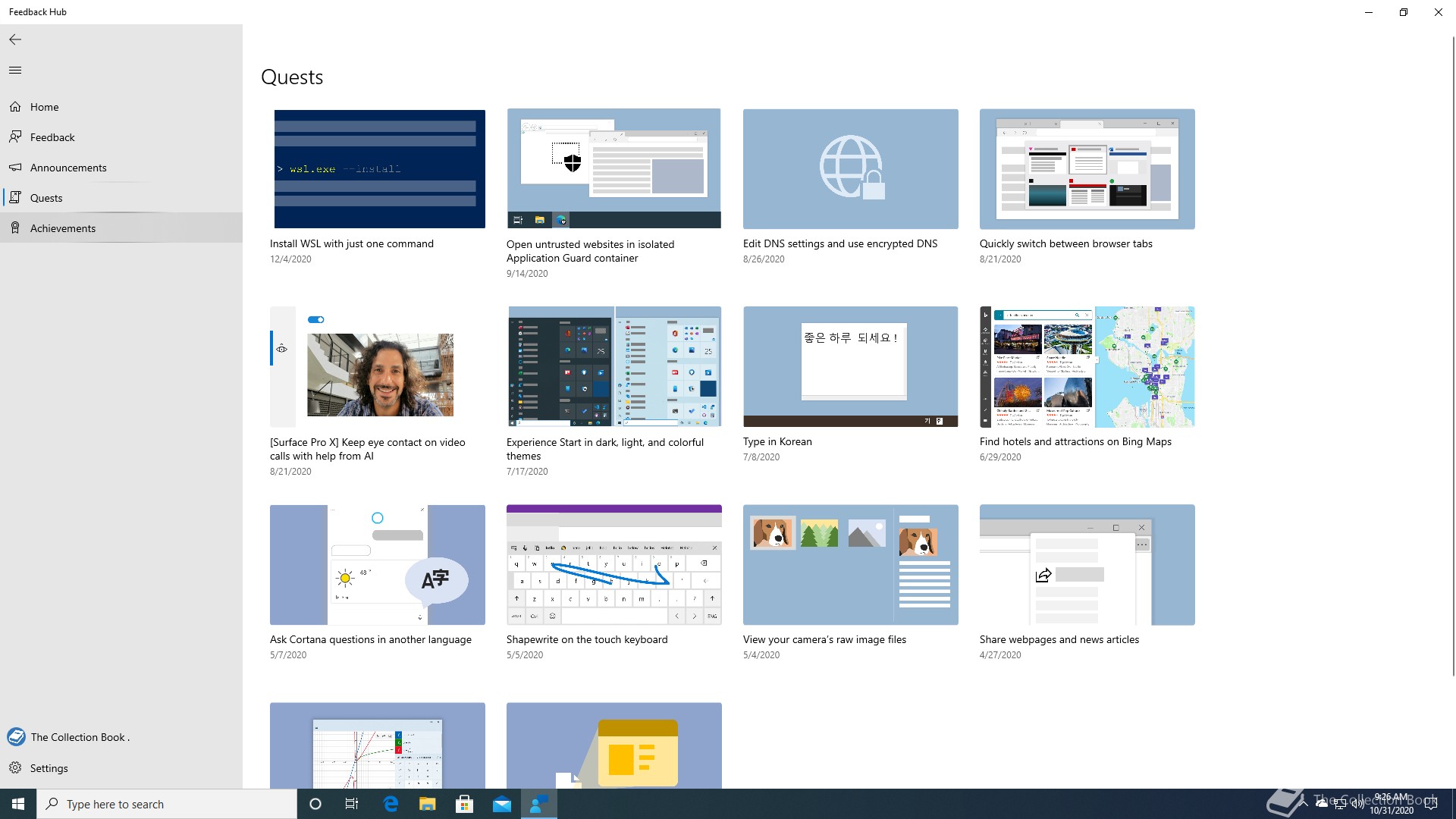Open the Action Center notifications icon
The image size is (1456, 819).
click(1431, 804)
